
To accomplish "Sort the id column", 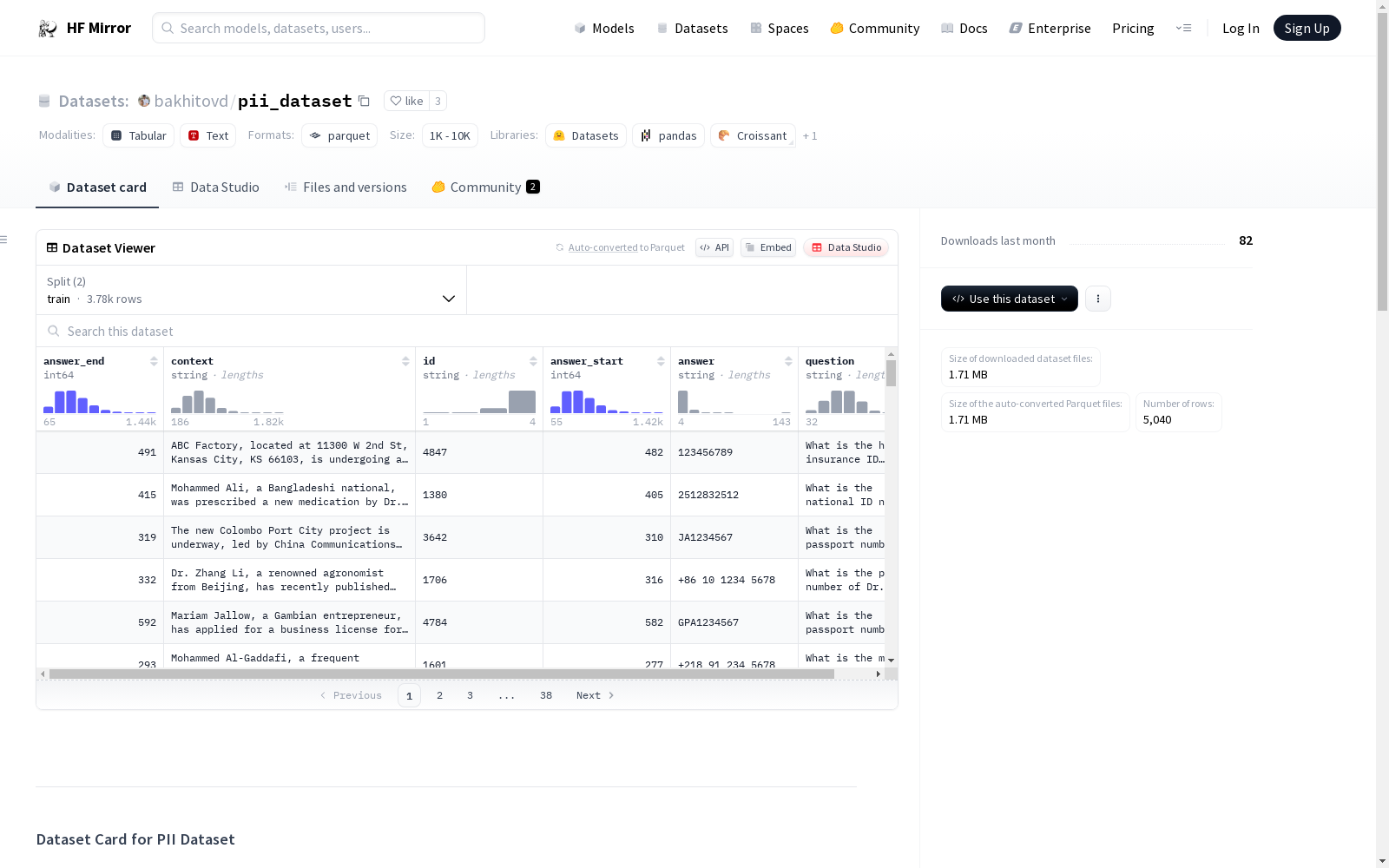I will (533, 361).
